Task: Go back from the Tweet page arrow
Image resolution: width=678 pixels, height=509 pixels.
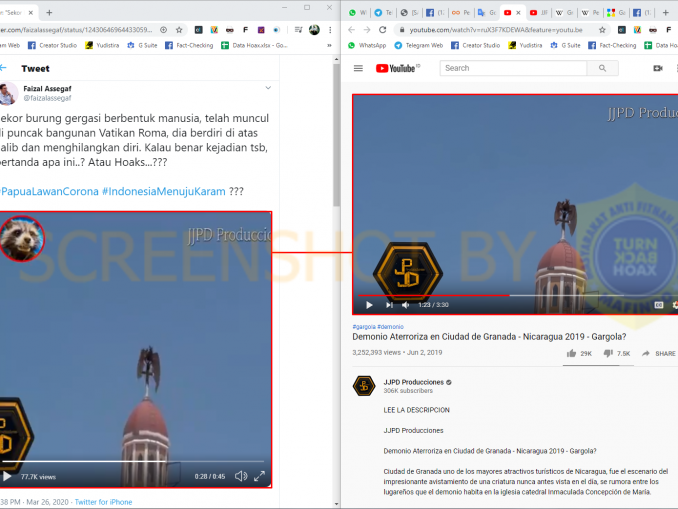Action: click(x=3, y=68)
